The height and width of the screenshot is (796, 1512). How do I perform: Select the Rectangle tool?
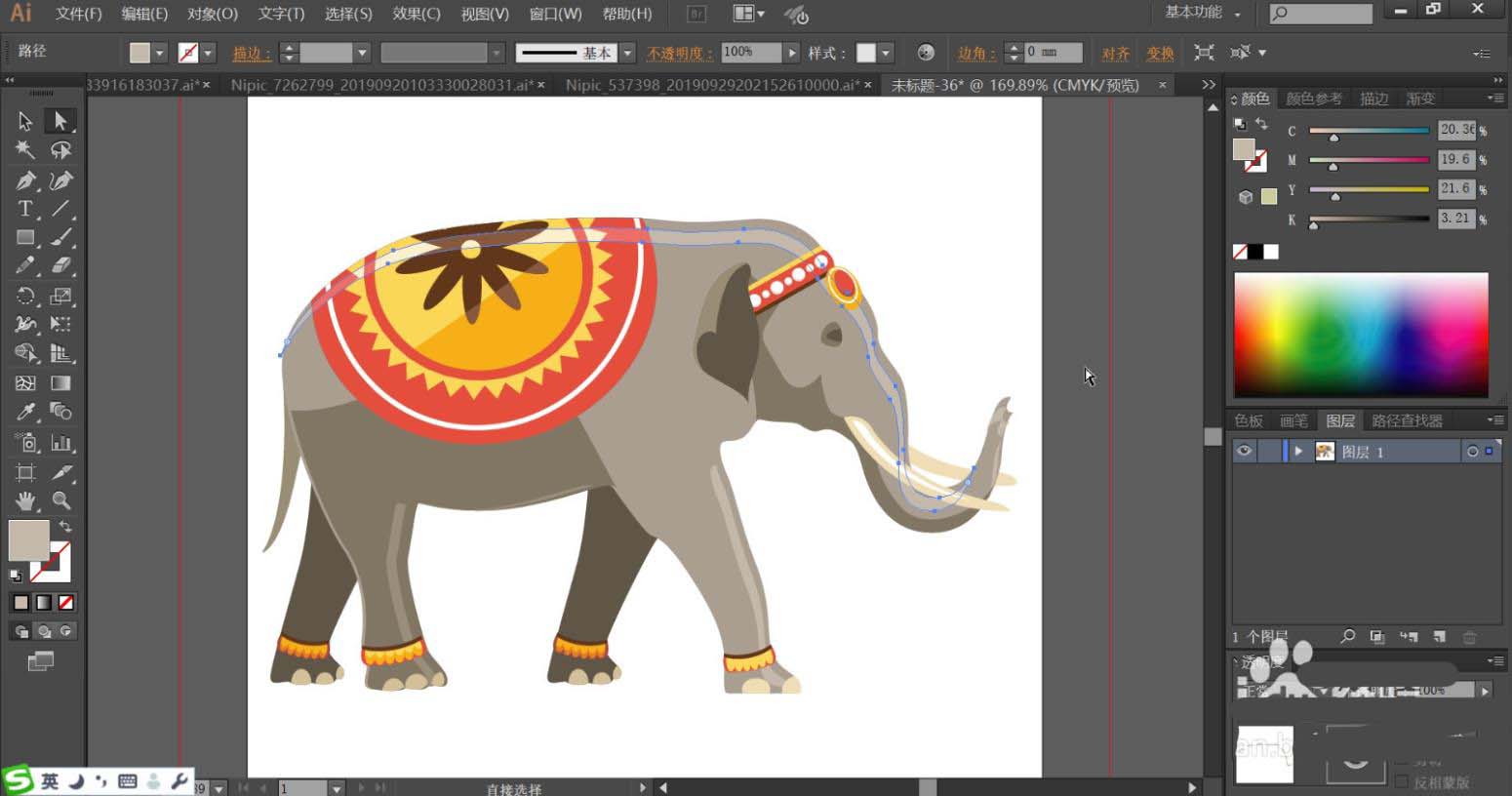pos(25,237)
